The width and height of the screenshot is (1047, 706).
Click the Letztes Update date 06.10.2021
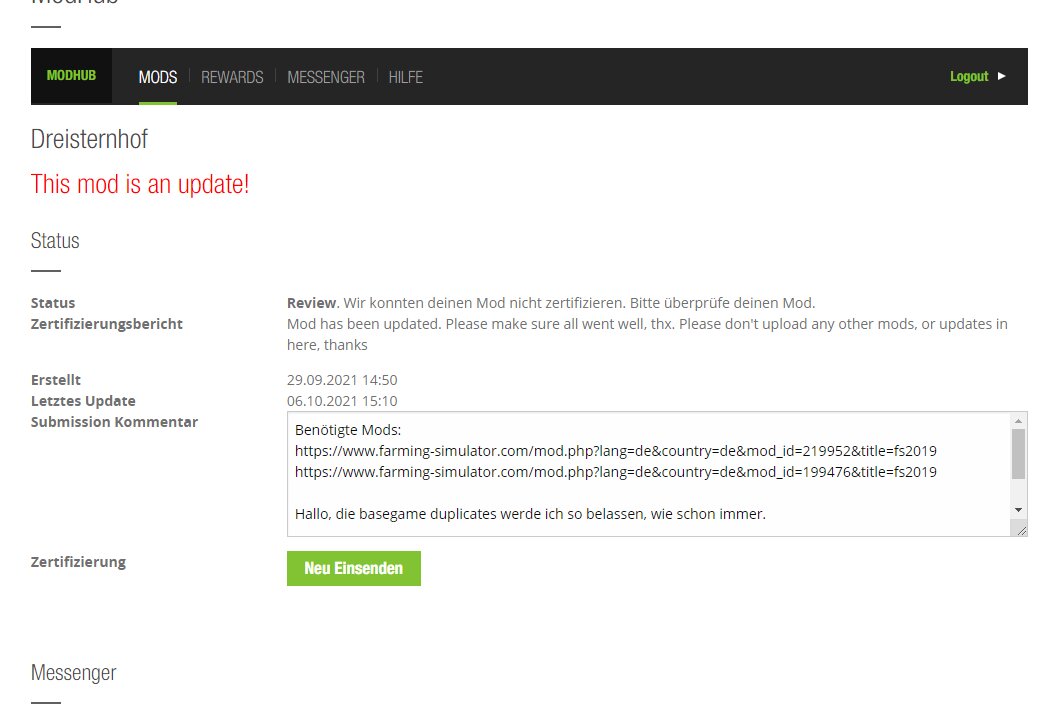(x=342, y=401)
